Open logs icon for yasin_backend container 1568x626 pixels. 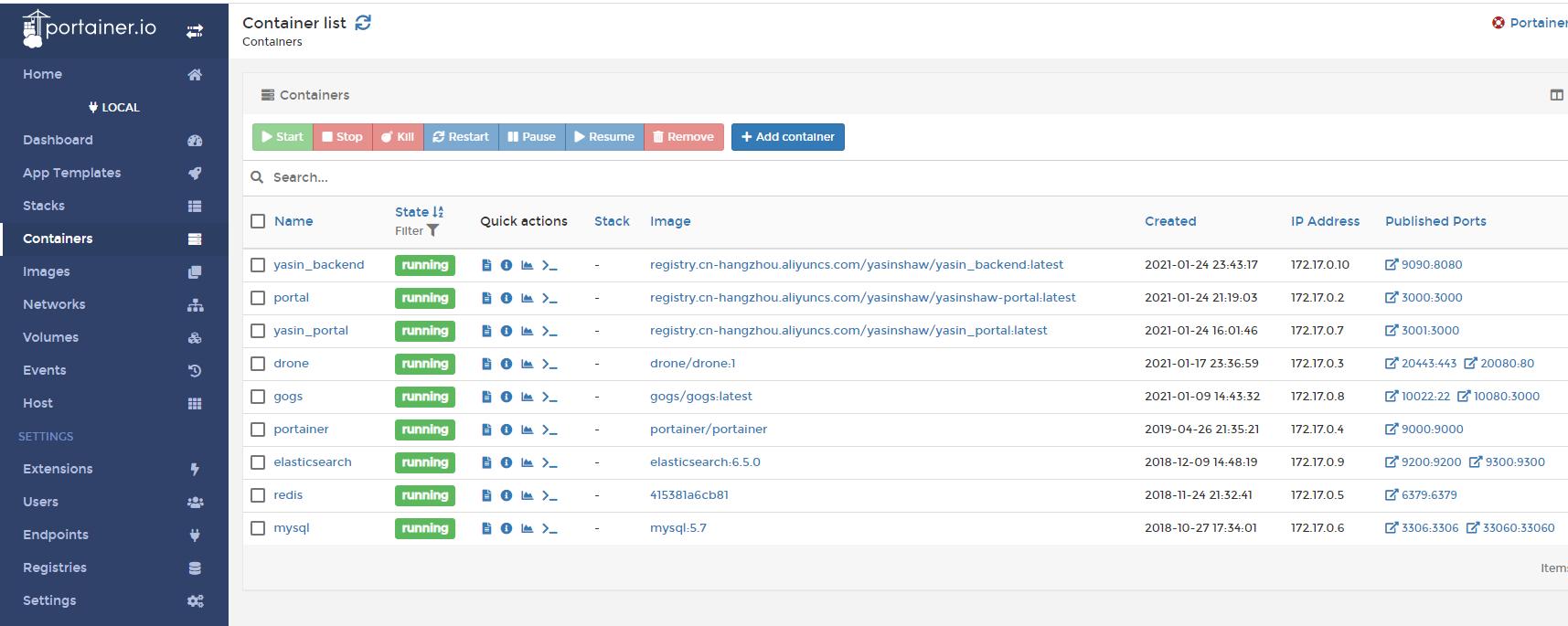pyautogui.click(x=486, y=265)
